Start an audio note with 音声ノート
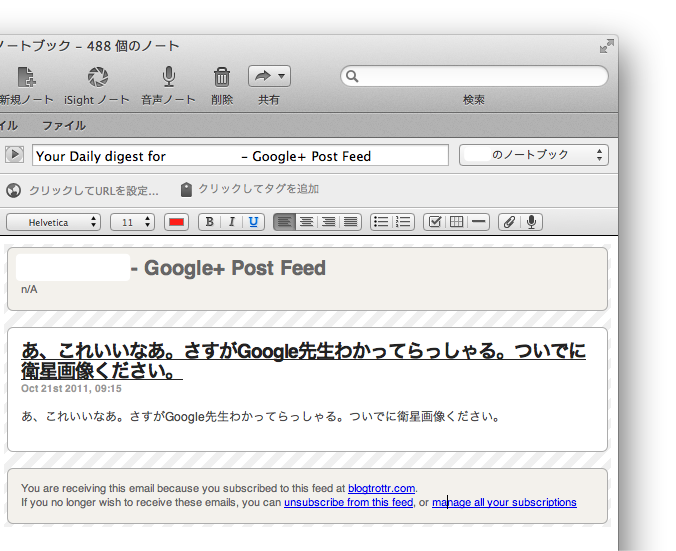 pyautogui.click(x=169, y=77)
